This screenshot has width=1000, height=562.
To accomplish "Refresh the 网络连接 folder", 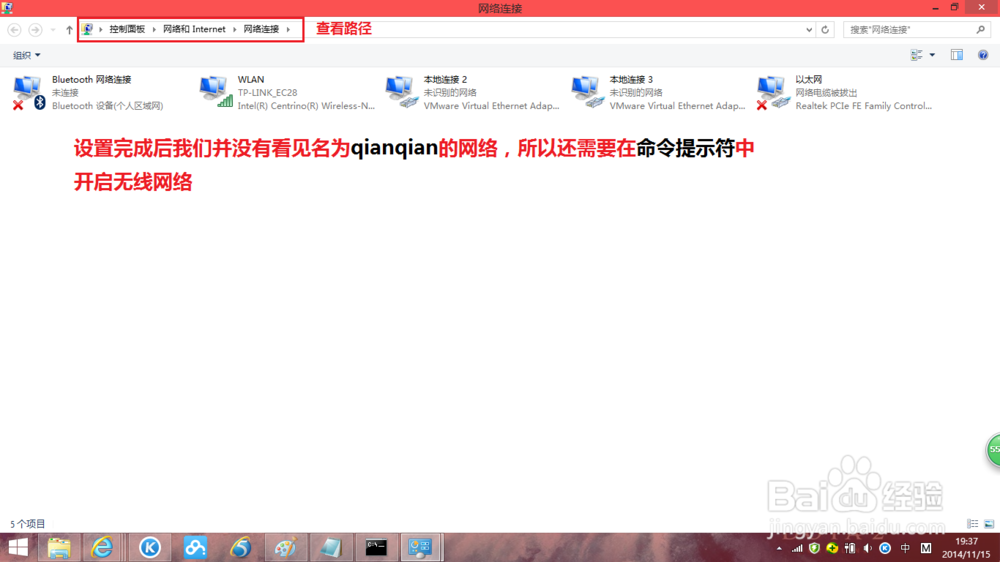I will pyautogui.click(x=825, y=29).
